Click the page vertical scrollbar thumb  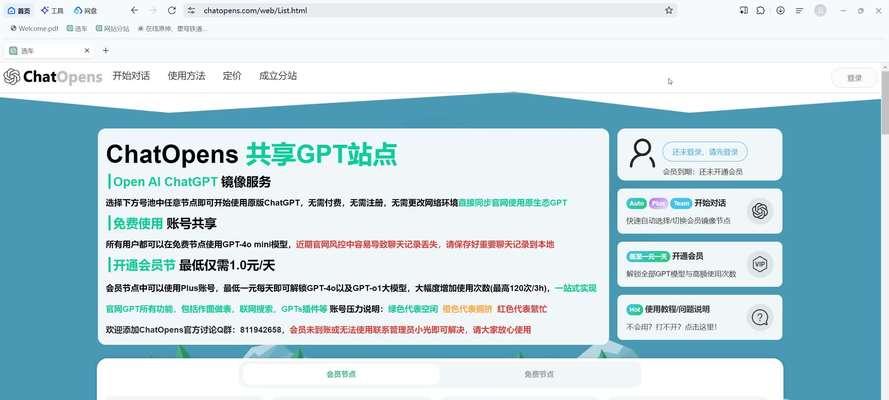pos(884,102)
